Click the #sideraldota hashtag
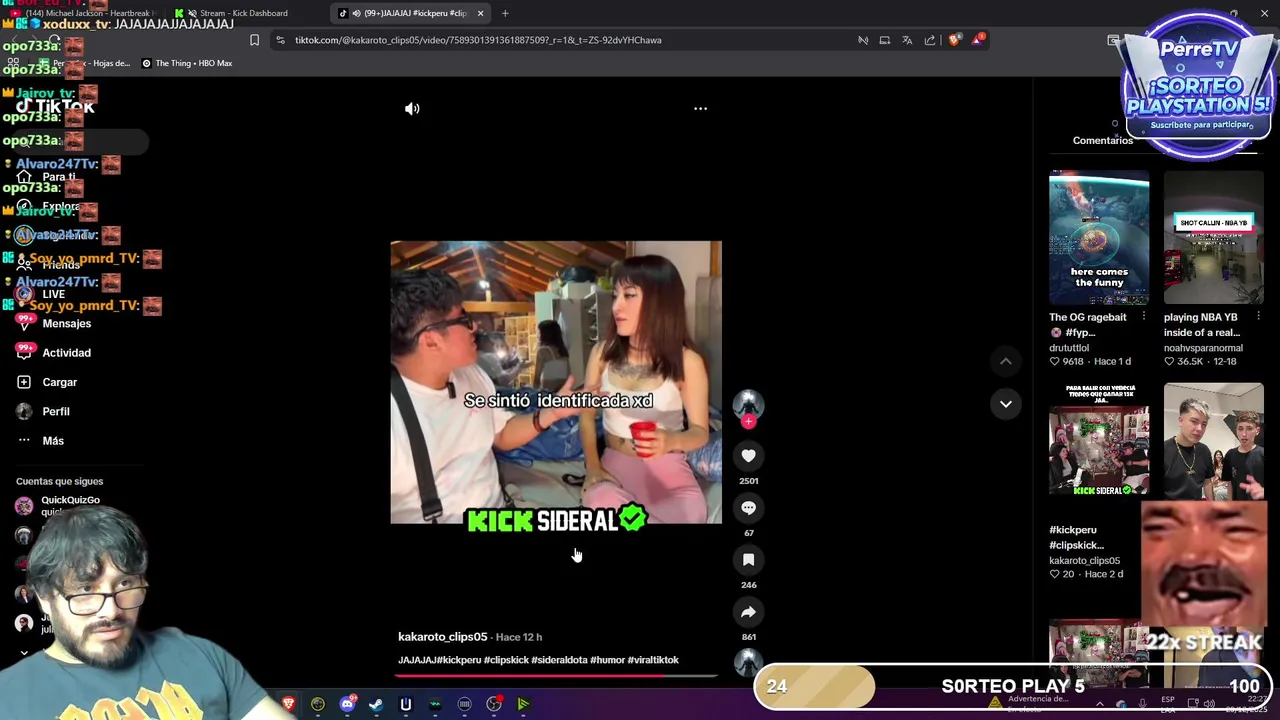Image resolution: width=1280 pixels, height=720 pixels. pyautogui.click(x=559, y=660)
